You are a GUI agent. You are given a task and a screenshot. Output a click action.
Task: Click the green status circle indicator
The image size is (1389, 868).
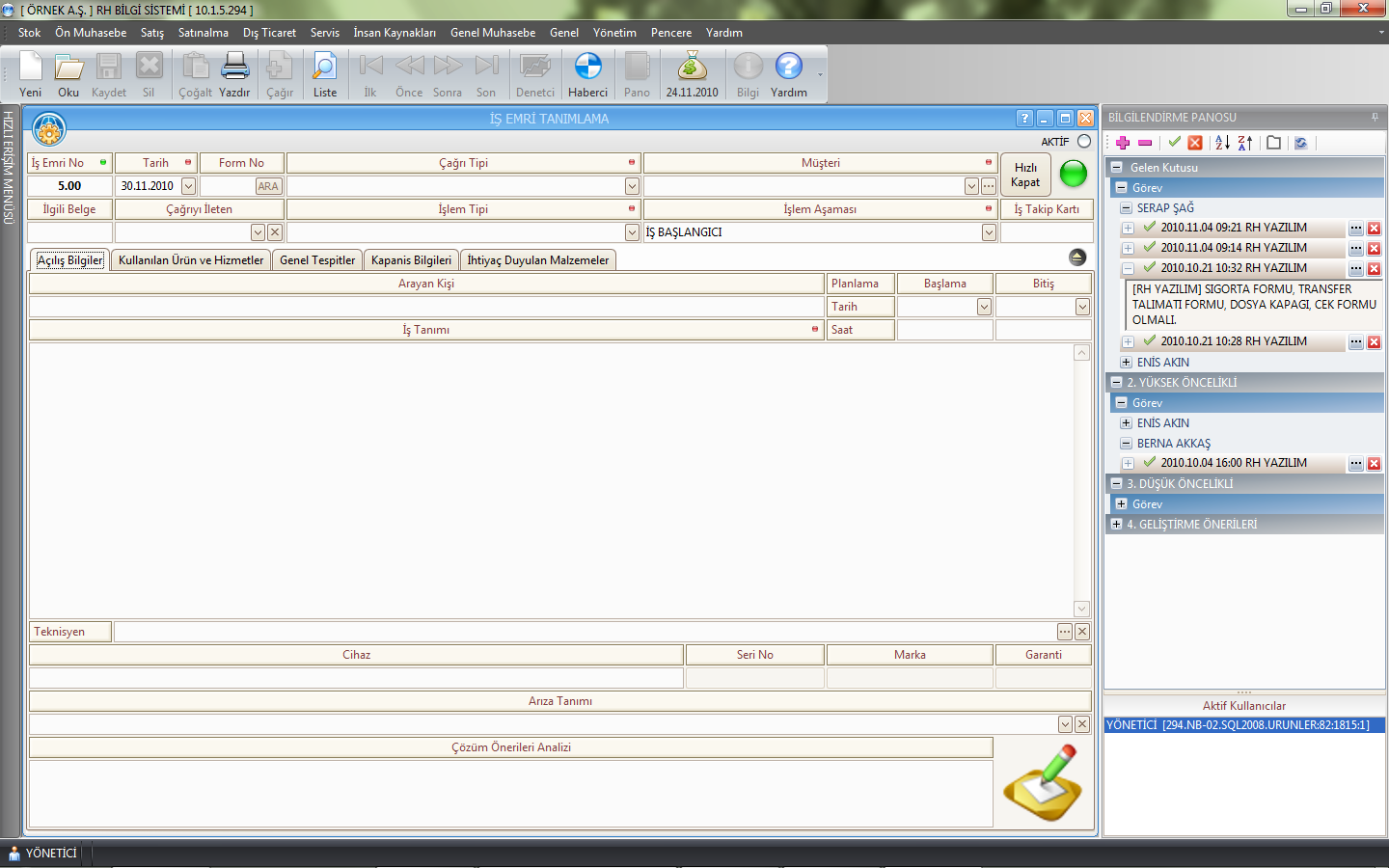click(x=1073, y=175)
